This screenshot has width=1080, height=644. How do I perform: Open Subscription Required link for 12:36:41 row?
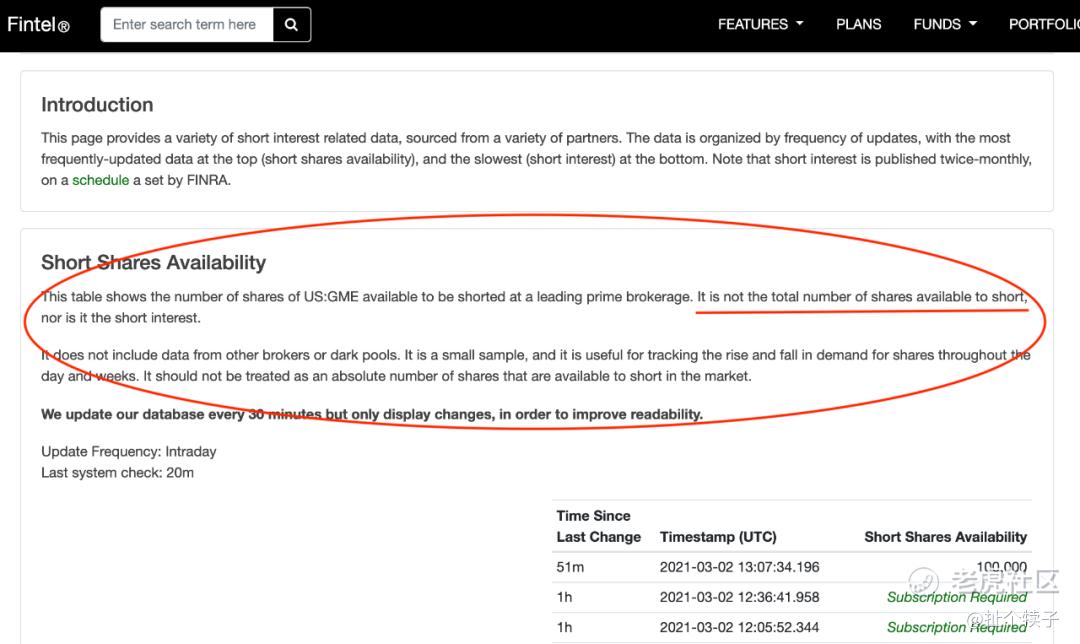(957, 597)
